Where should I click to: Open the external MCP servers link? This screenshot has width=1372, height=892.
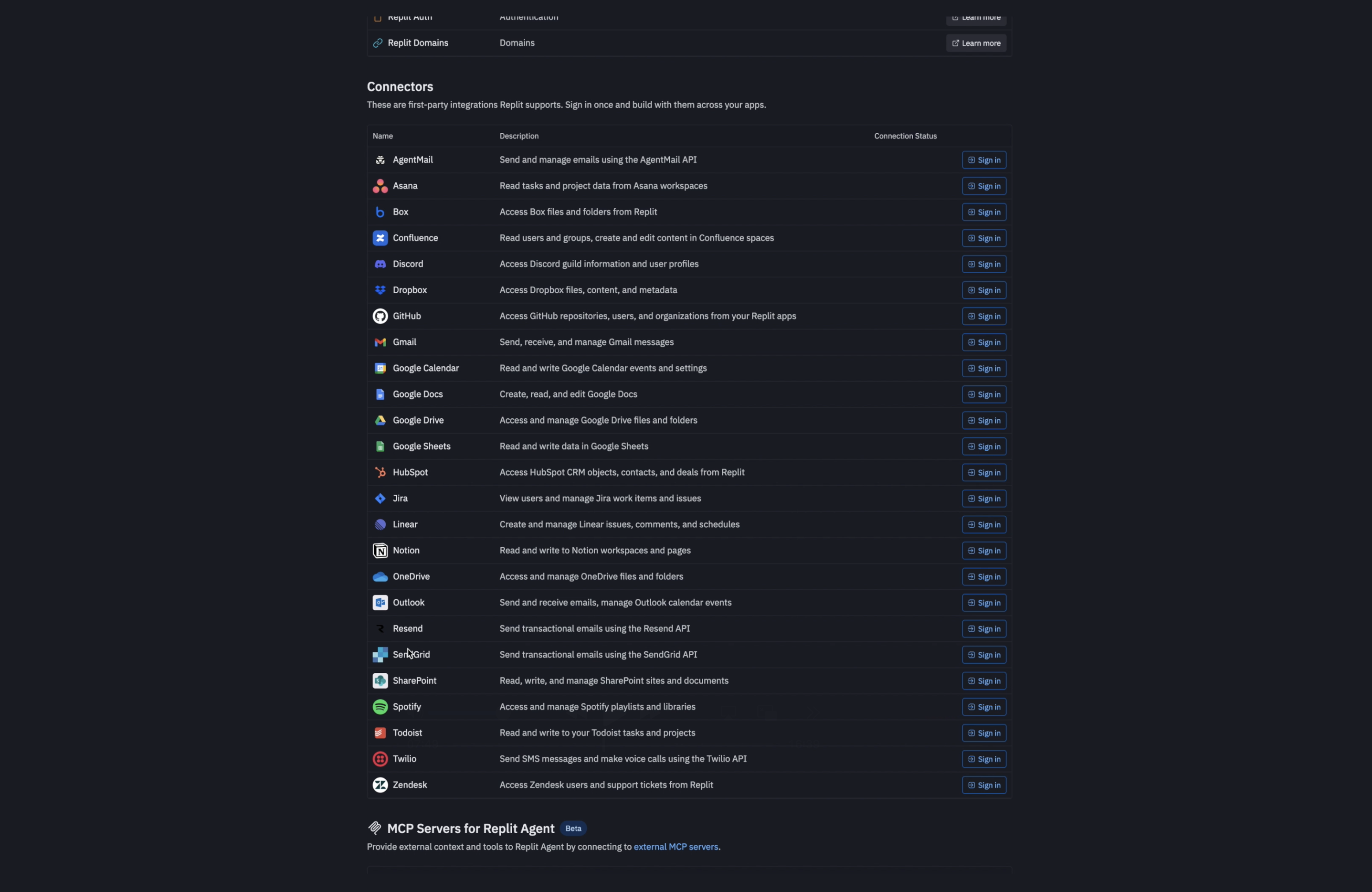point(675,847)
